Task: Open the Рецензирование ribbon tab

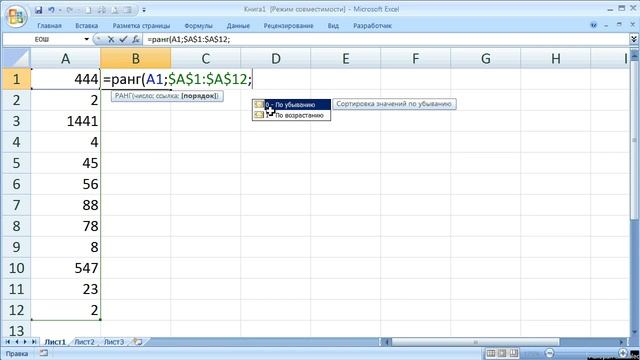Action: (x=288, y=26)
